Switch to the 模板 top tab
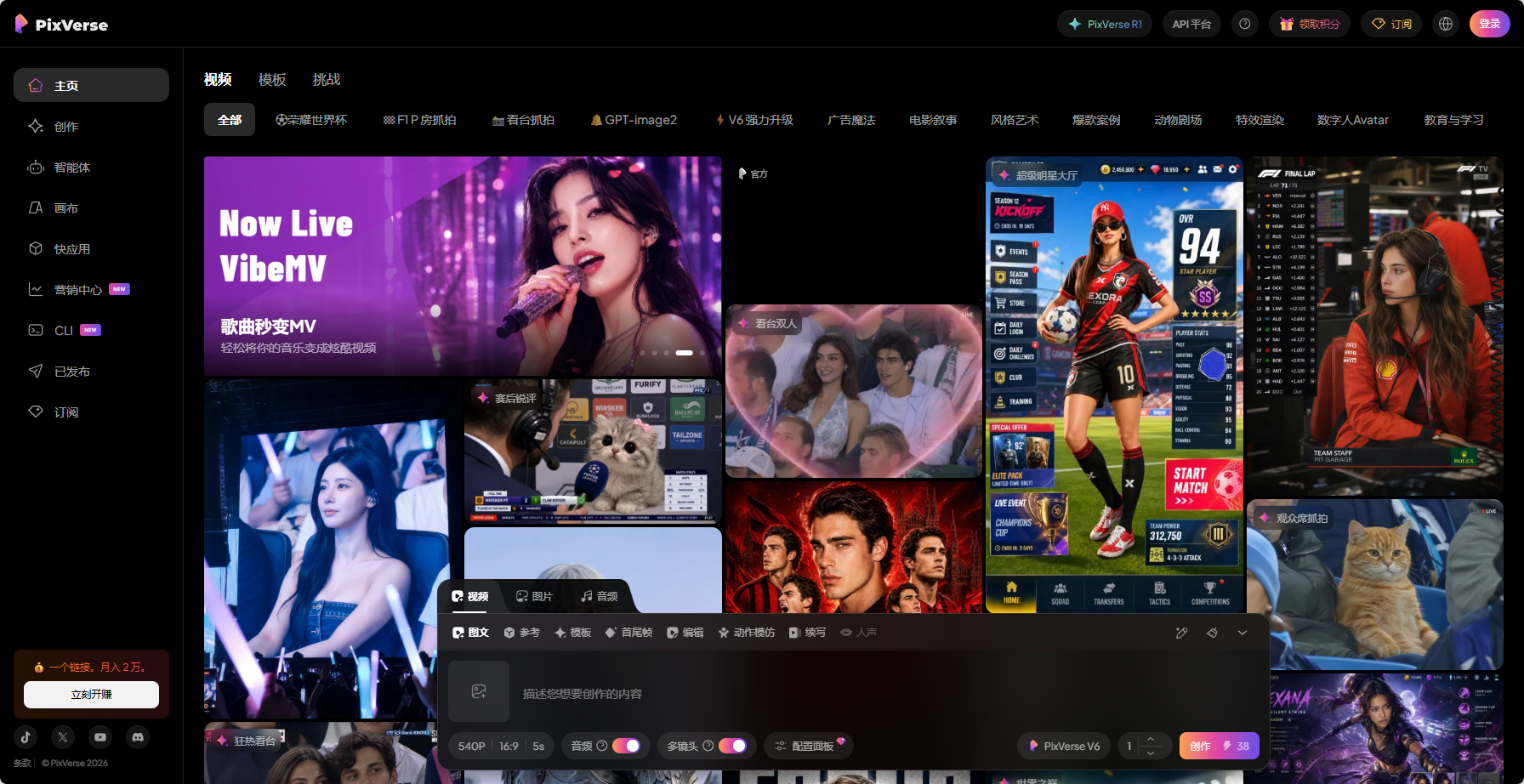 272,79
